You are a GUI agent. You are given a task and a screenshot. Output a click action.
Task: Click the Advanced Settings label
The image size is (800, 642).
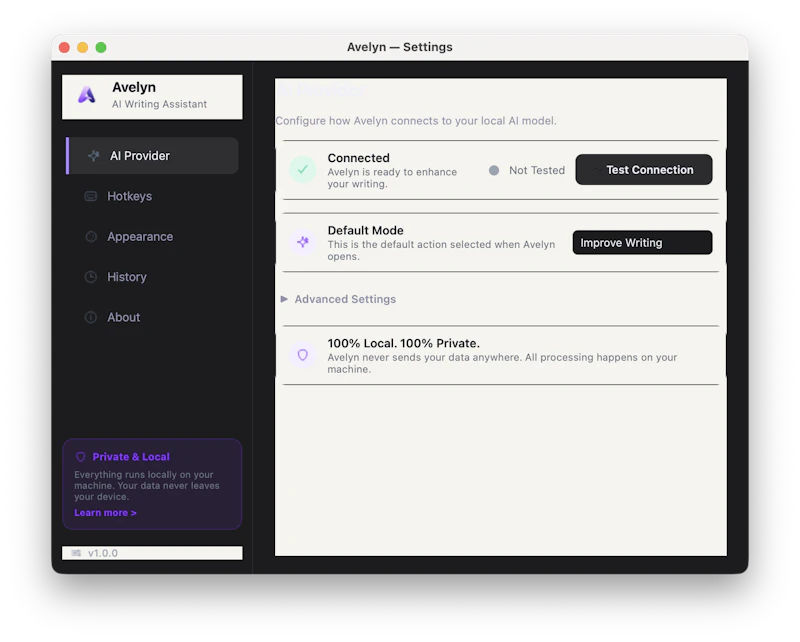pyautogui.click(x=345, y=299)
